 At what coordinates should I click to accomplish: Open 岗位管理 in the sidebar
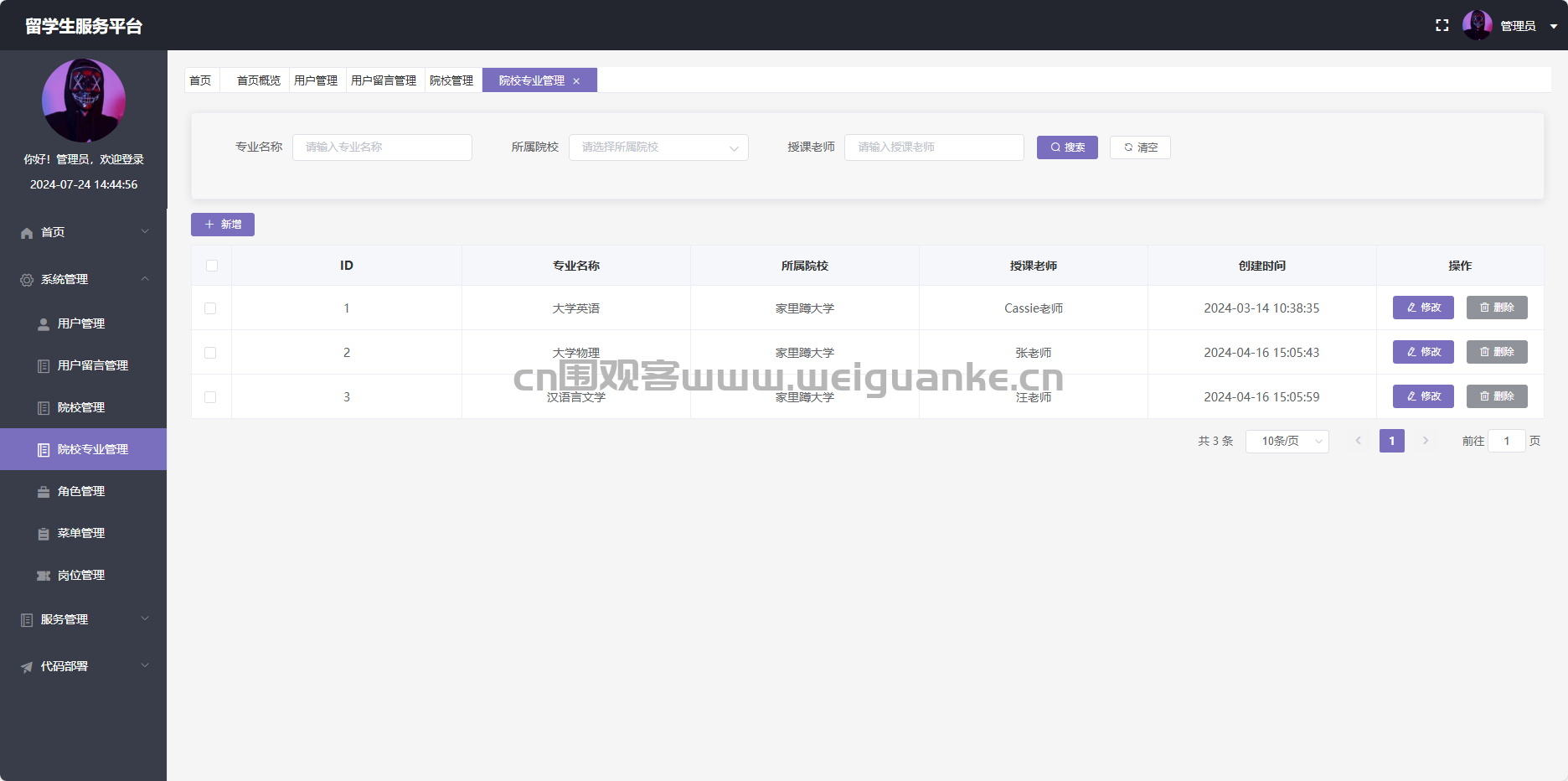83,575
